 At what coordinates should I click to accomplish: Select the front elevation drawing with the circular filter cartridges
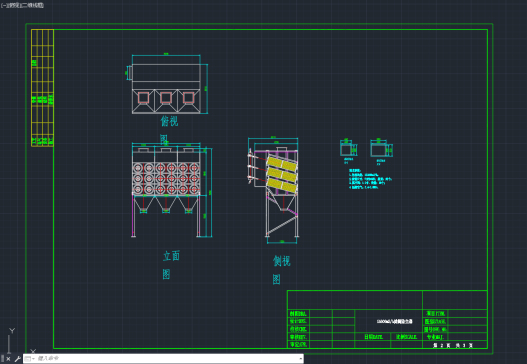[171, 191]
